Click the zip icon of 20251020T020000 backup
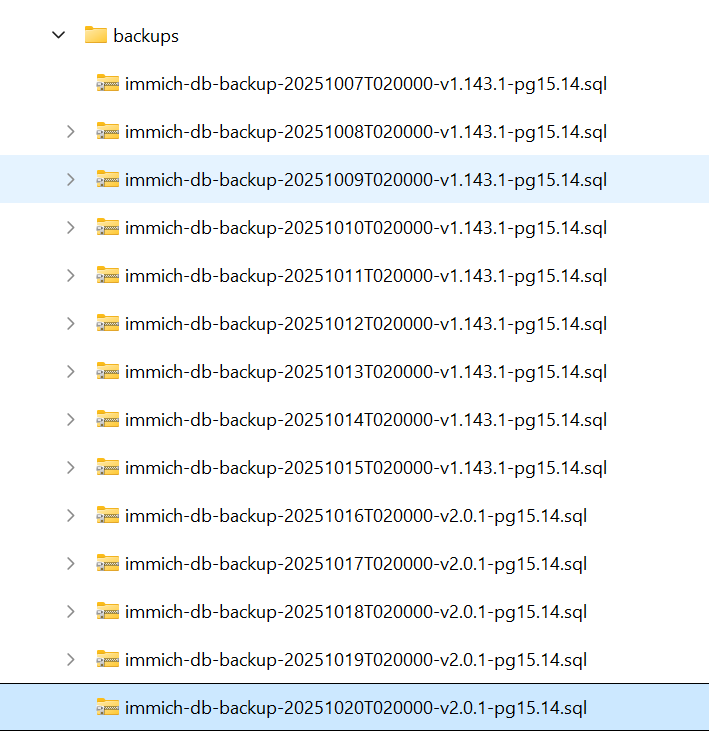This screenshot has width=709, height=741. 108,707
